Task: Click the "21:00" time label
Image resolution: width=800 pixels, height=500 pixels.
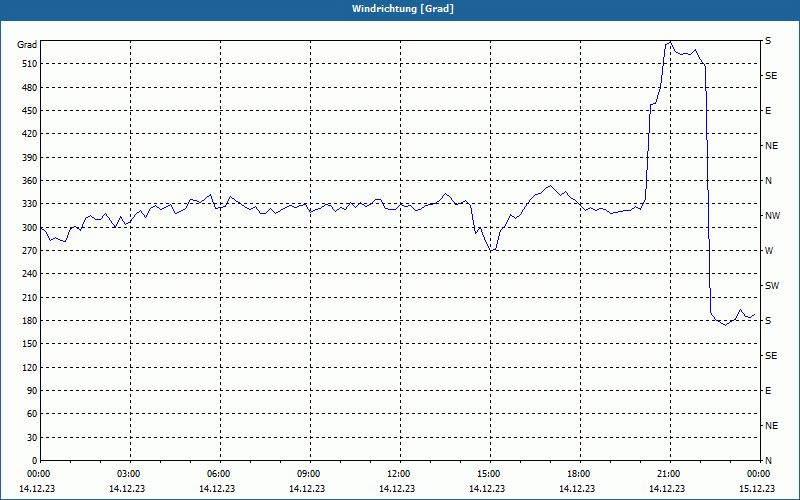Action: [x=670, y=474]
